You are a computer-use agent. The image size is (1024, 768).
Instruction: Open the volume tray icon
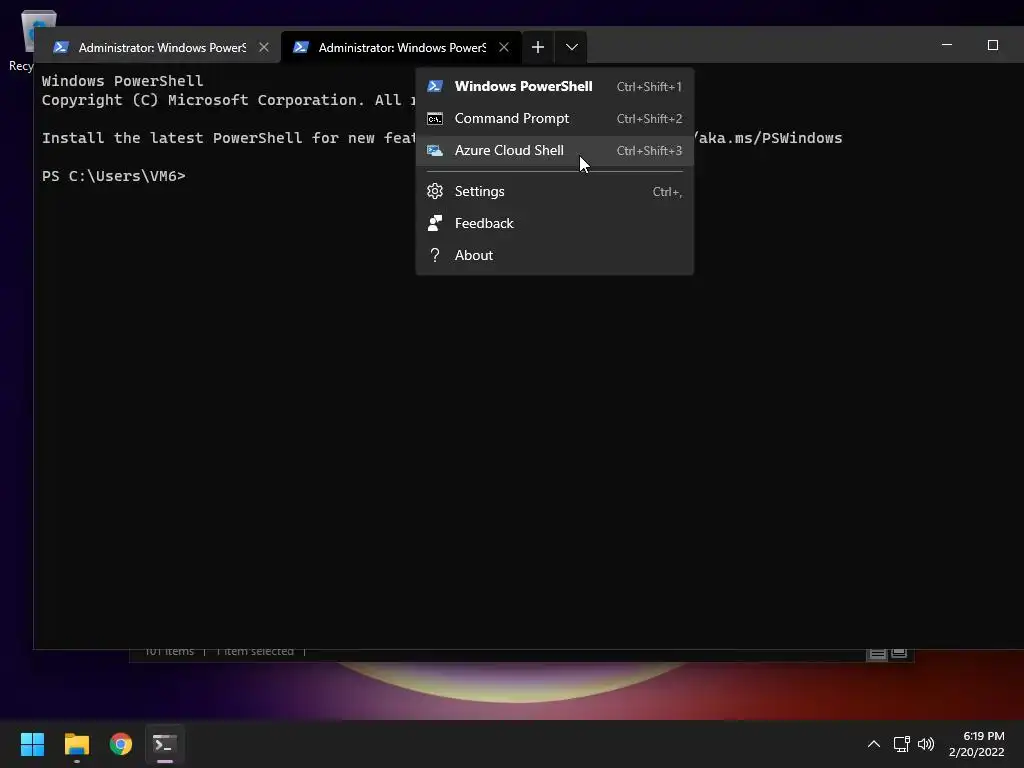click(x=926, y=744)
